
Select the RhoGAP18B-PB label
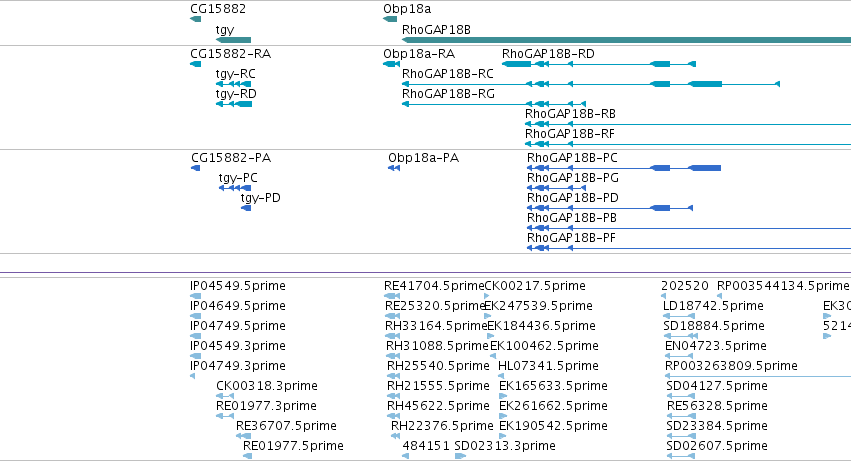571,218
